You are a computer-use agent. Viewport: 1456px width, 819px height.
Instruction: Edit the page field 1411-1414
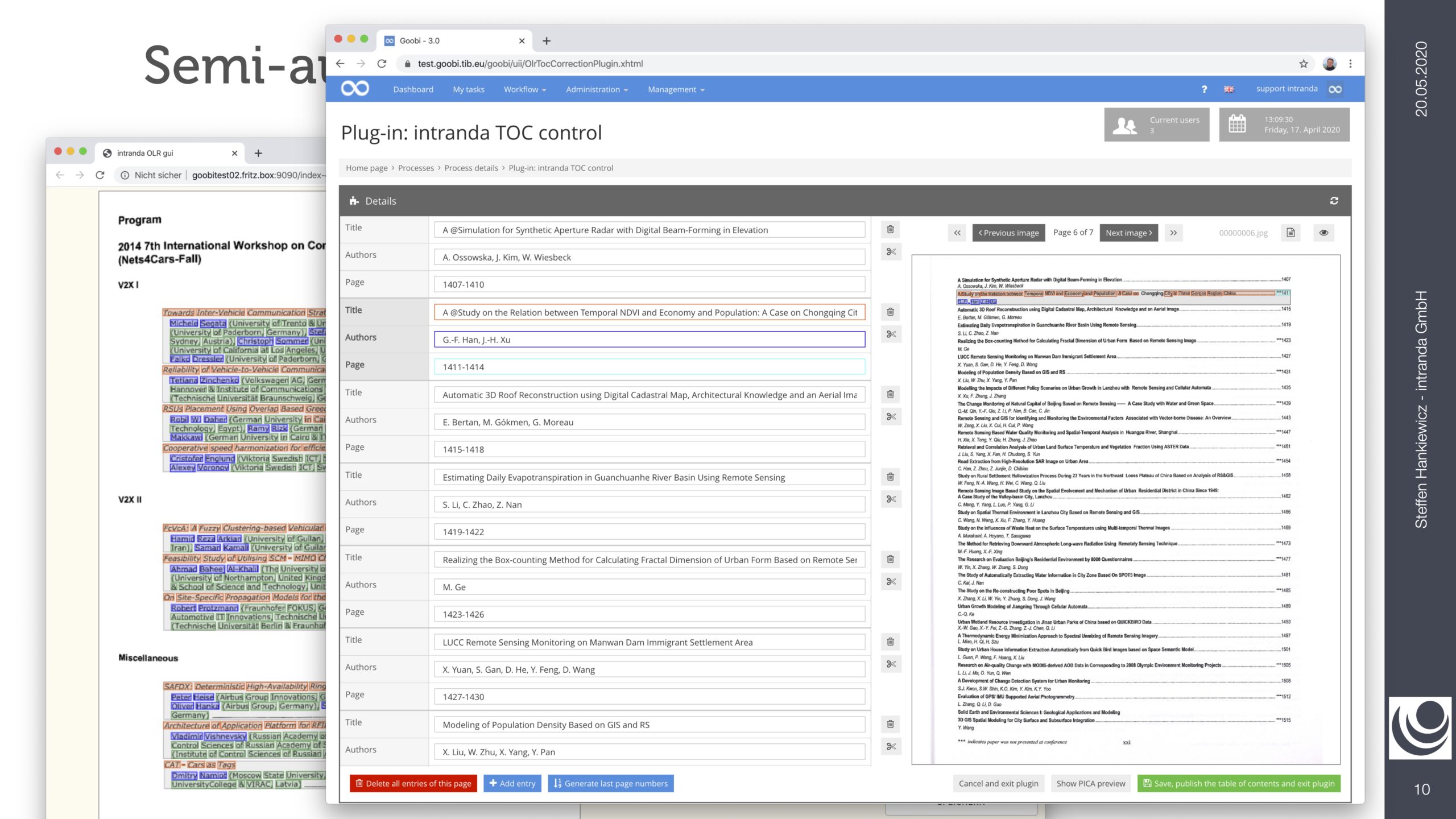coord(650,367)
